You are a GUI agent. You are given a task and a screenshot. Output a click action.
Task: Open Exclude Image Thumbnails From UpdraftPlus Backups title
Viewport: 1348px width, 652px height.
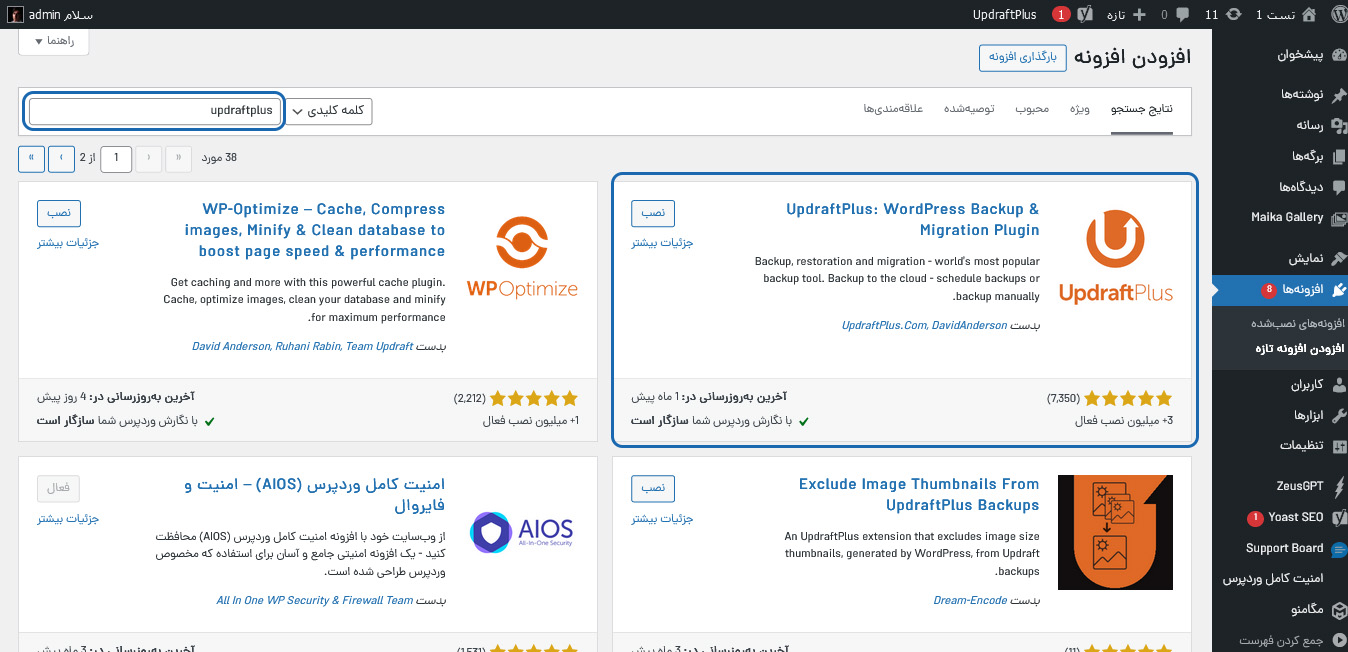[x=919, y=495]
